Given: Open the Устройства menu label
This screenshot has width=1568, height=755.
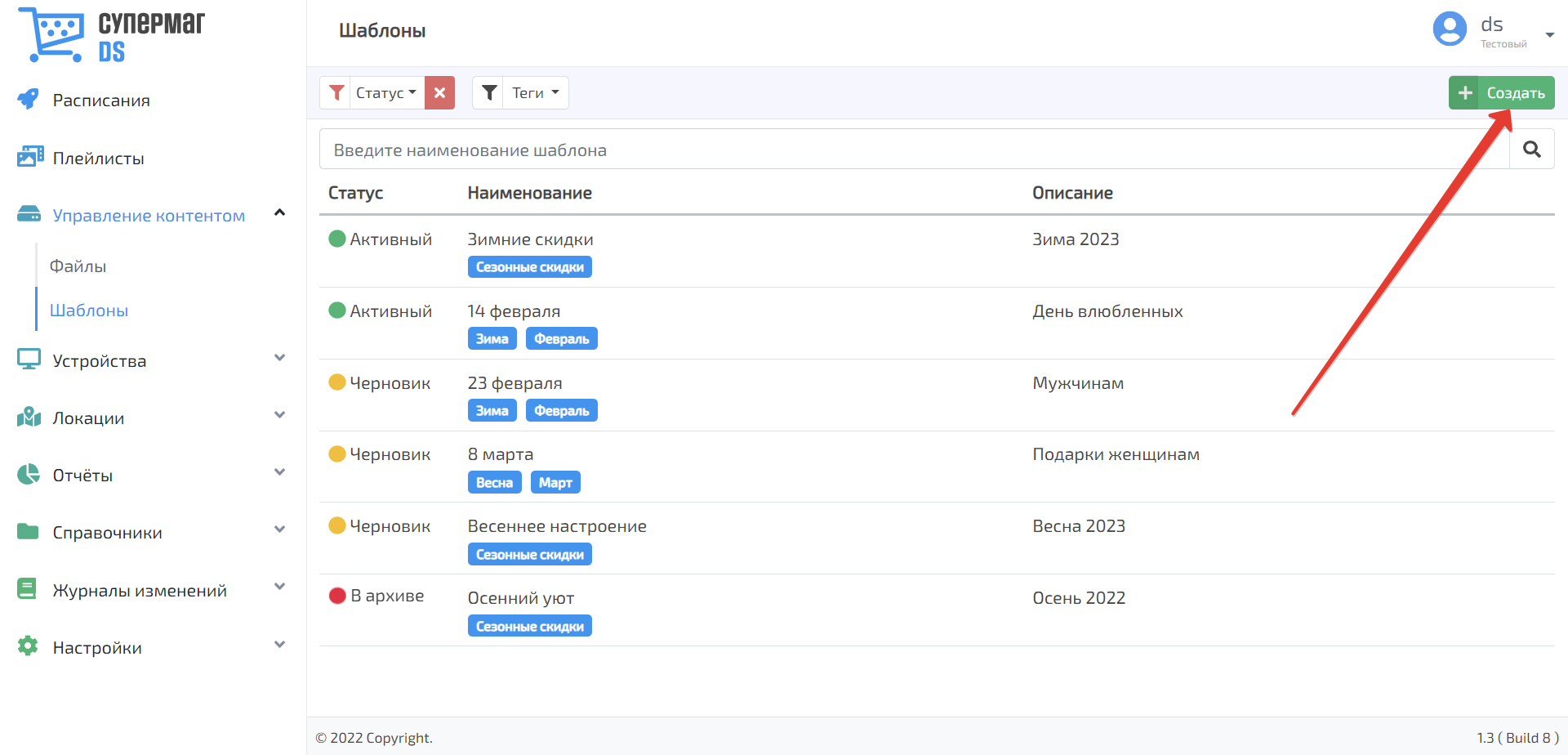Looking at the screenshot, I should tap(100, 361).
